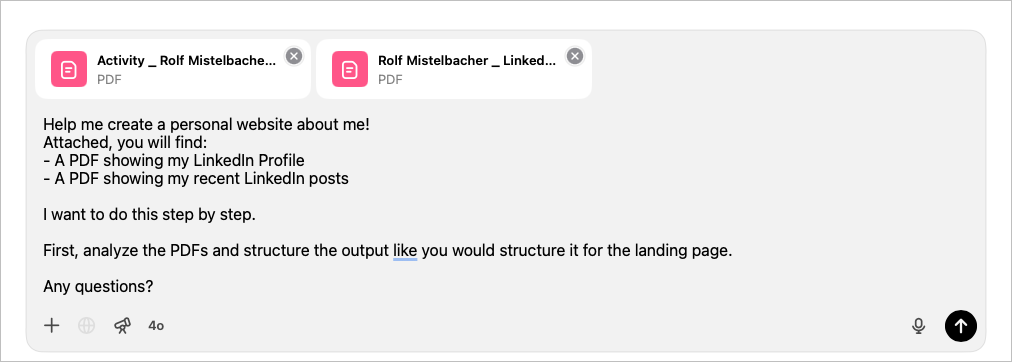
Task: Toggle the globe web search icon
Action: 86,325
